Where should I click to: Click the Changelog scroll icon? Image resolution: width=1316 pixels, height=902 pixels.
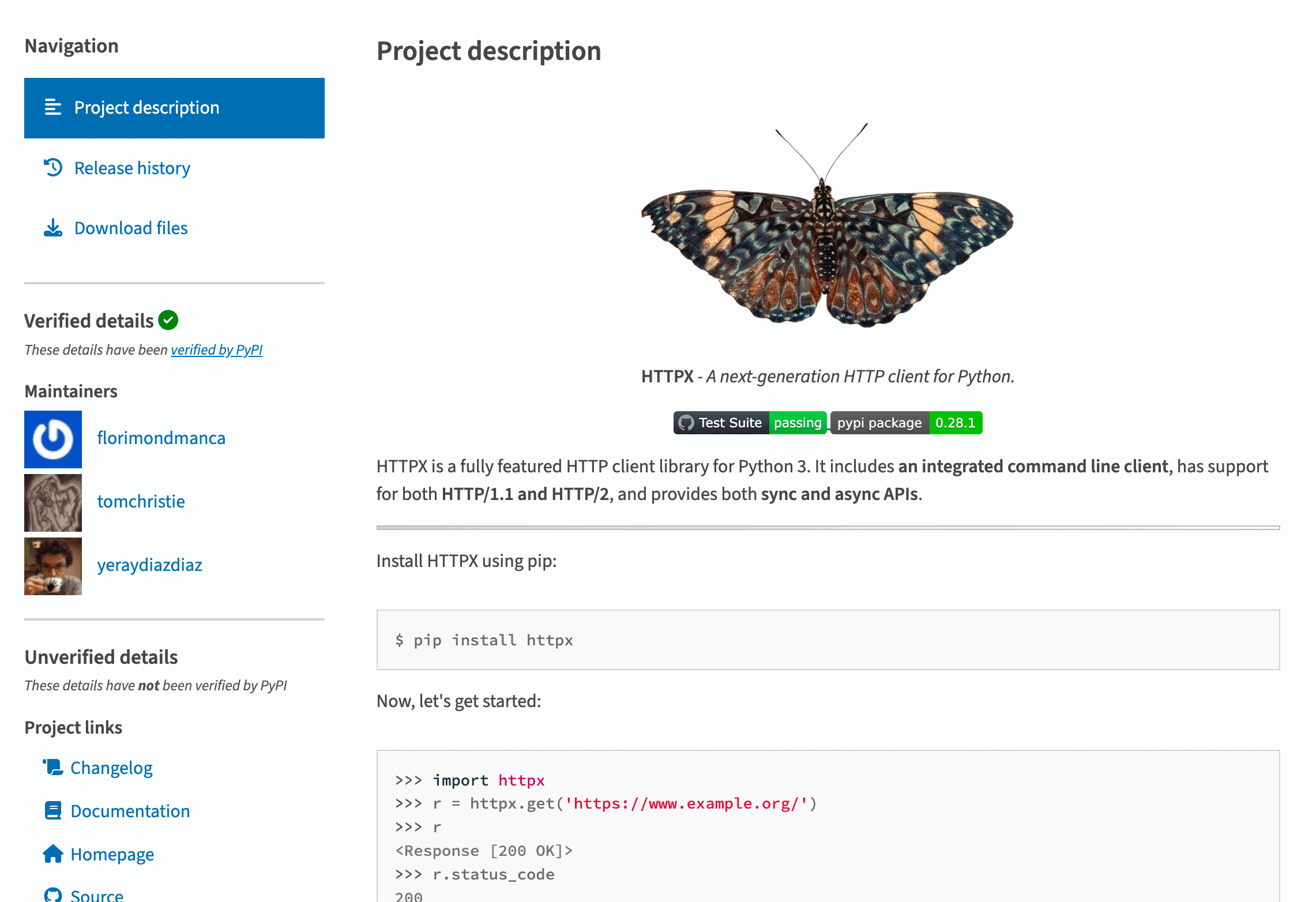click(x=53, y=767)
